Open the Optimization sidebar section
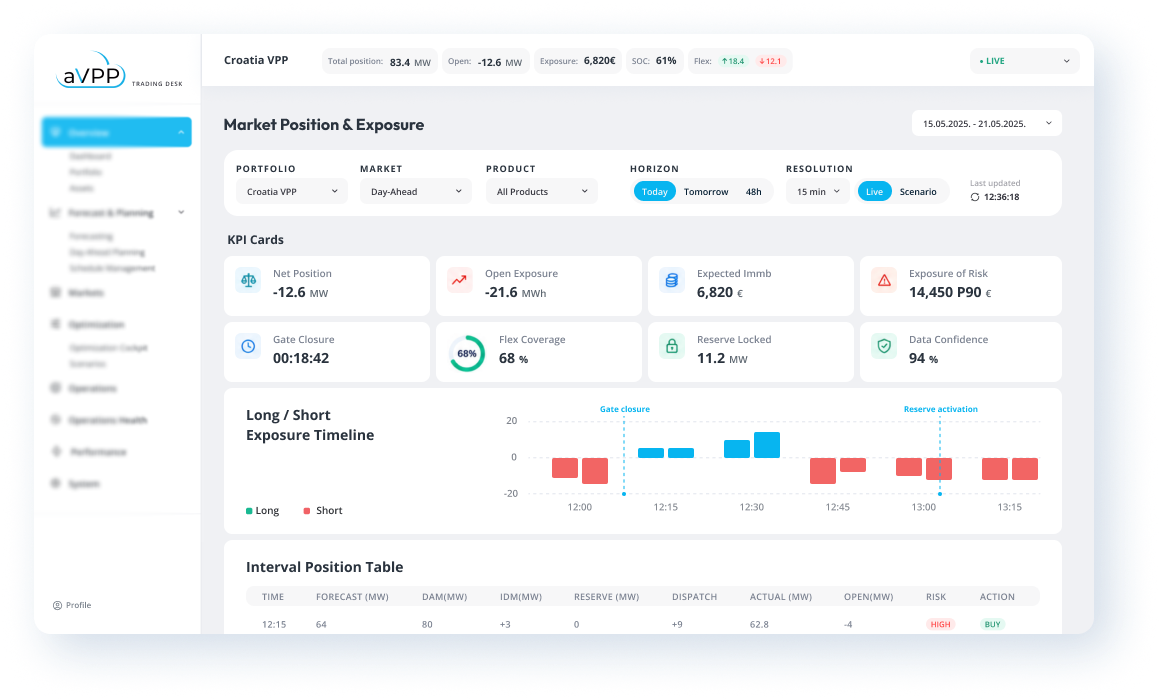The height and width of the screenshot is (700, 1160). (96, 324)
